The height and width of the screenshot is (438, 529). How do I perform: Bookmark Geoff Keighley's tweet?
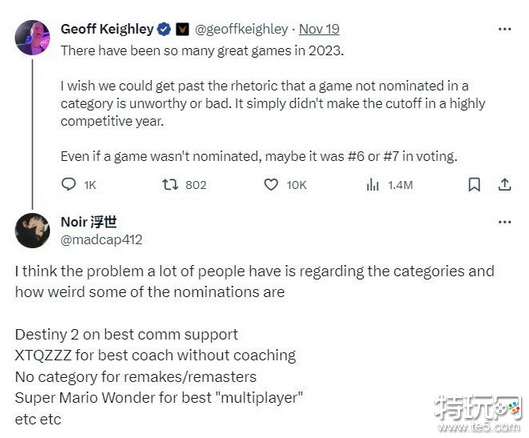(474, 185)
